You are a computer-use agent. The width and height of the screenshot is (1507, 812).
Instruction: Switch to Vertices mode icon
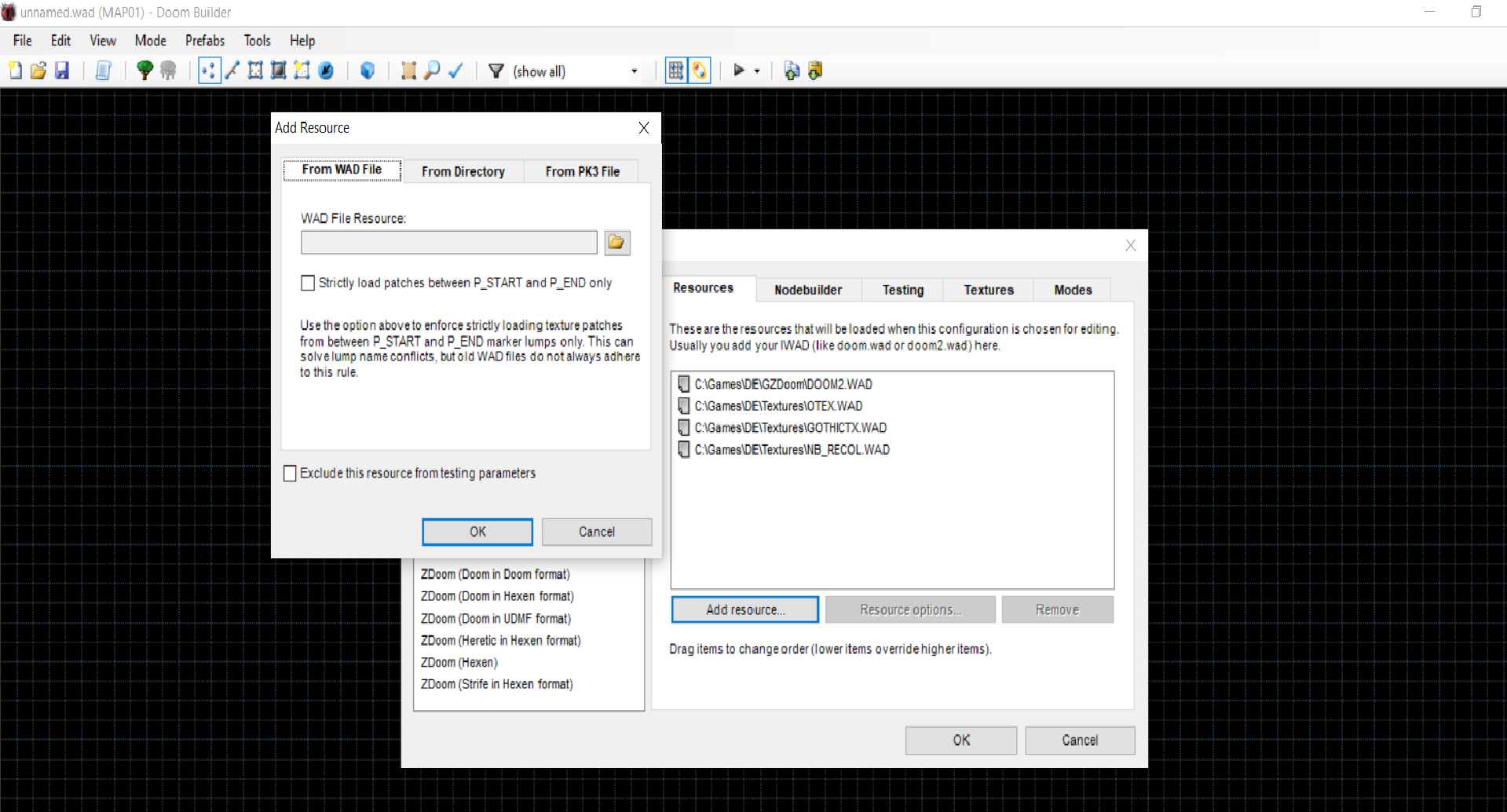point(209,71)
